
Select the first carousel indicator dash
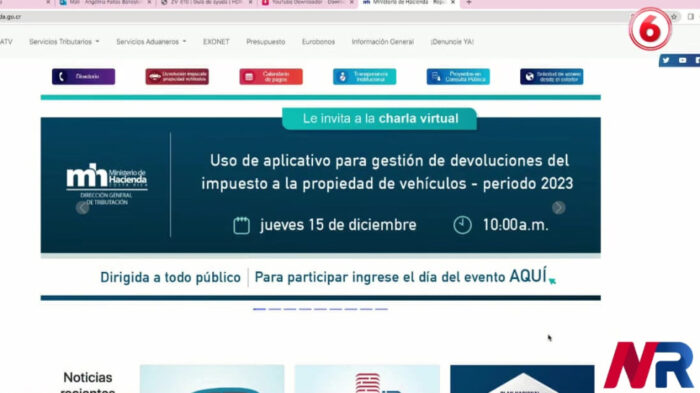click(x=259, y=309)
